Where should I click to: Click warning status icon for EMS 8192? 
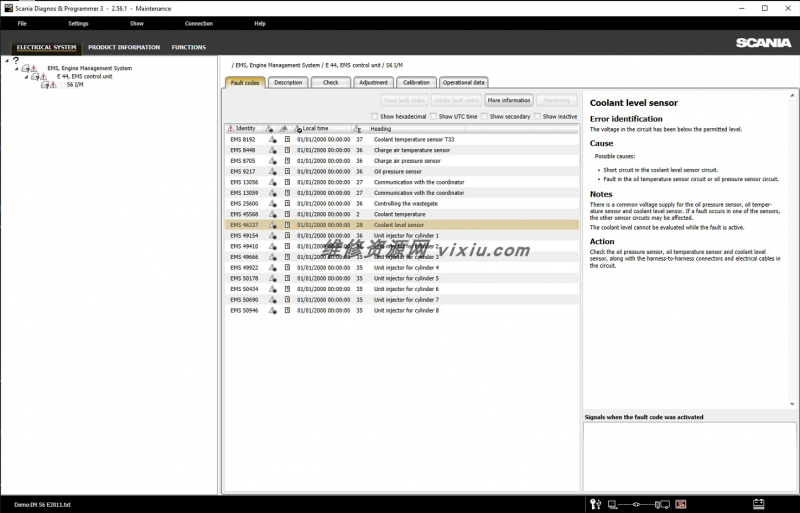pos(272,139)
